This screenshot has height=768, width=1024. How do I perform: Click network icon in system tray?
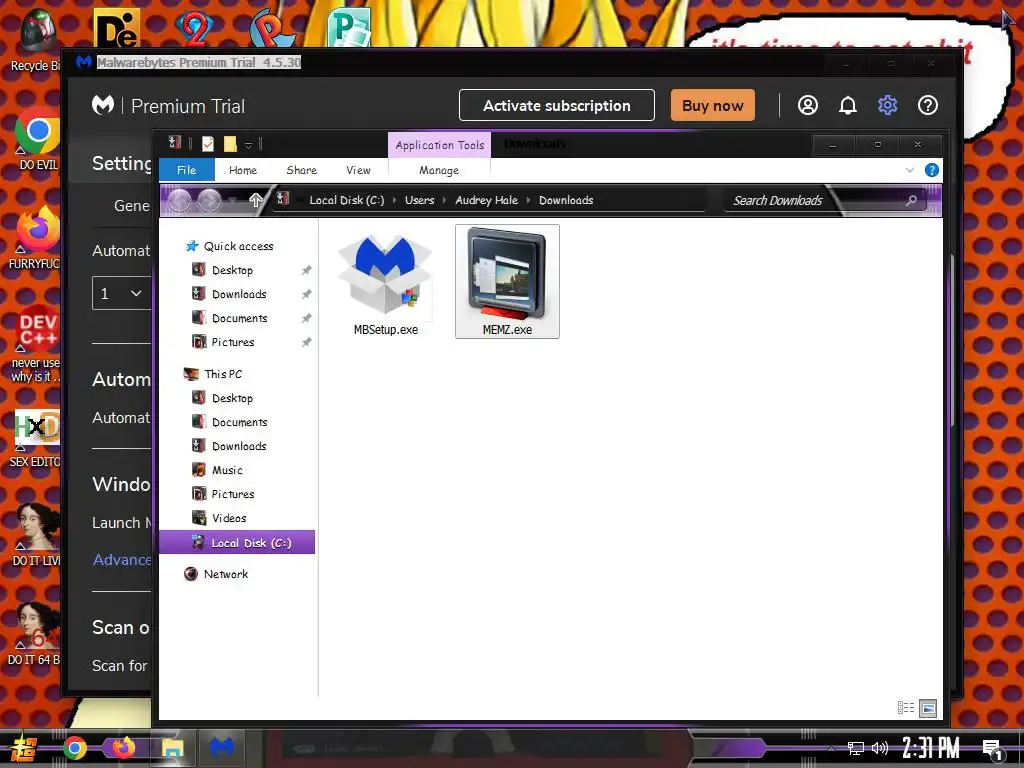pyautogui.click(x=855, y=748)
